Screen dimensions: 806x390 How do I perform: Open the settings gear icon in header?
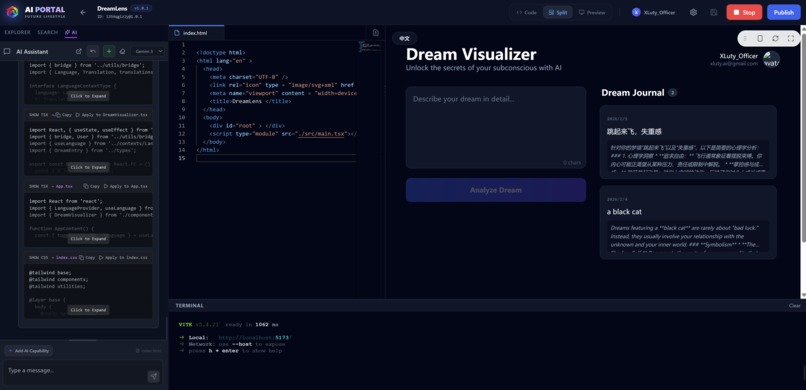click(693, 12)
